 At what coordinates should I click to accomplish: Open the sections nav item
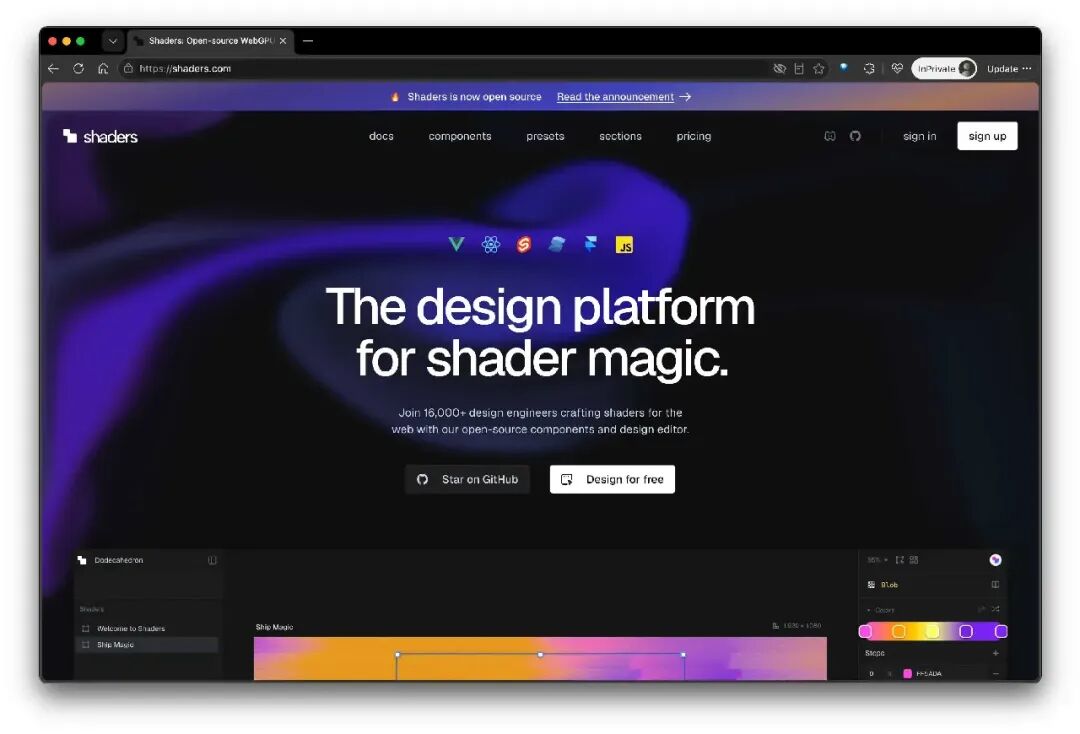620,136
